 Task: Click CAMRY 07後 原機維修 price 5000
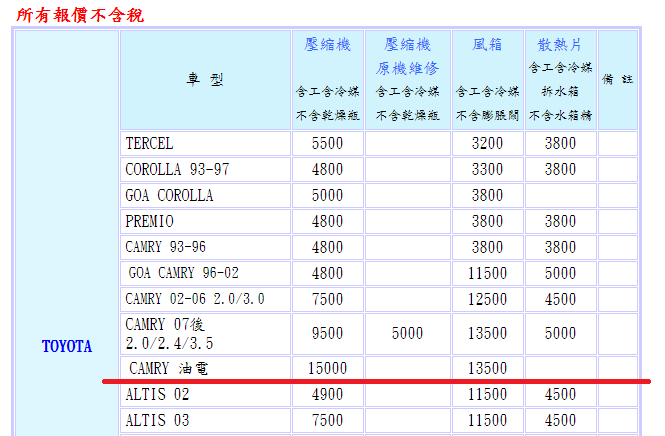point(407,333)
